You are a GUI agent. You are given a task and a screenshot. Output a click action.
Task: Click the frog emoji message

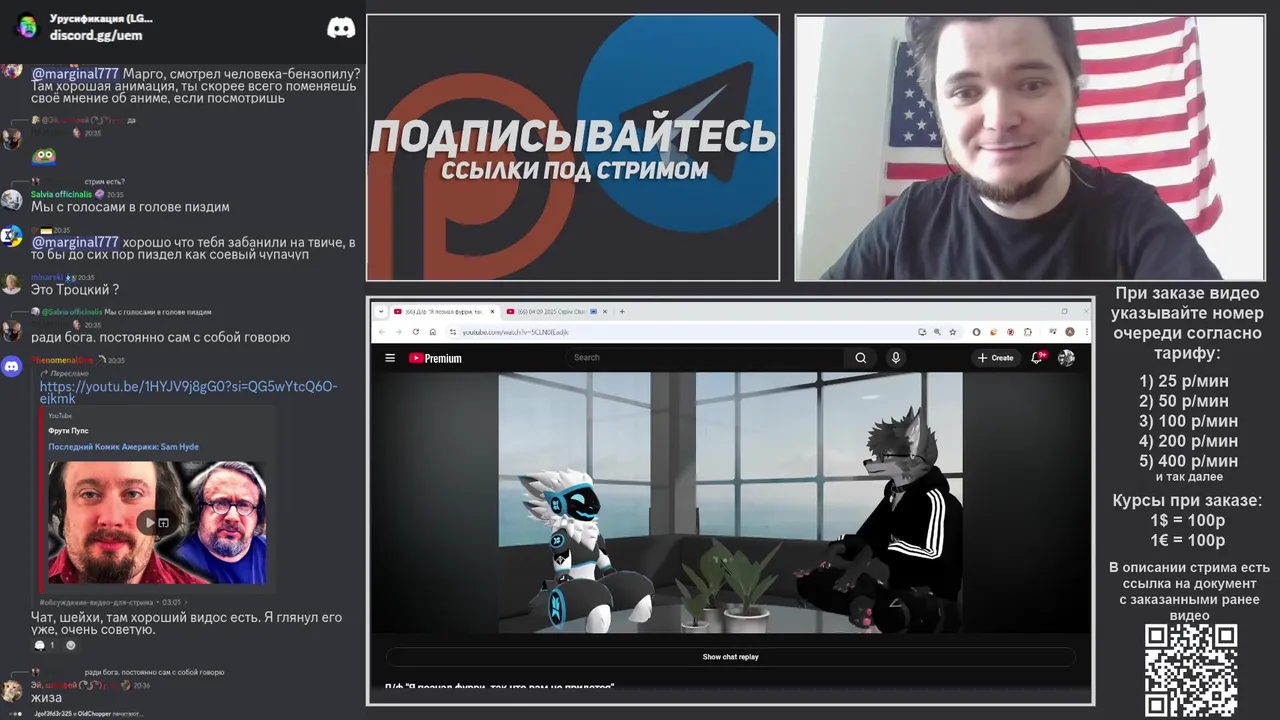click(x=43, y=156)
